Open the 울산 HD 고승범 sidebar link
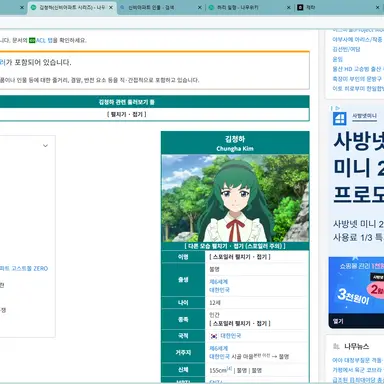Image resolution: width=384 pixels, height=384 pixels. pyautogui.click(x=358, y=69)
